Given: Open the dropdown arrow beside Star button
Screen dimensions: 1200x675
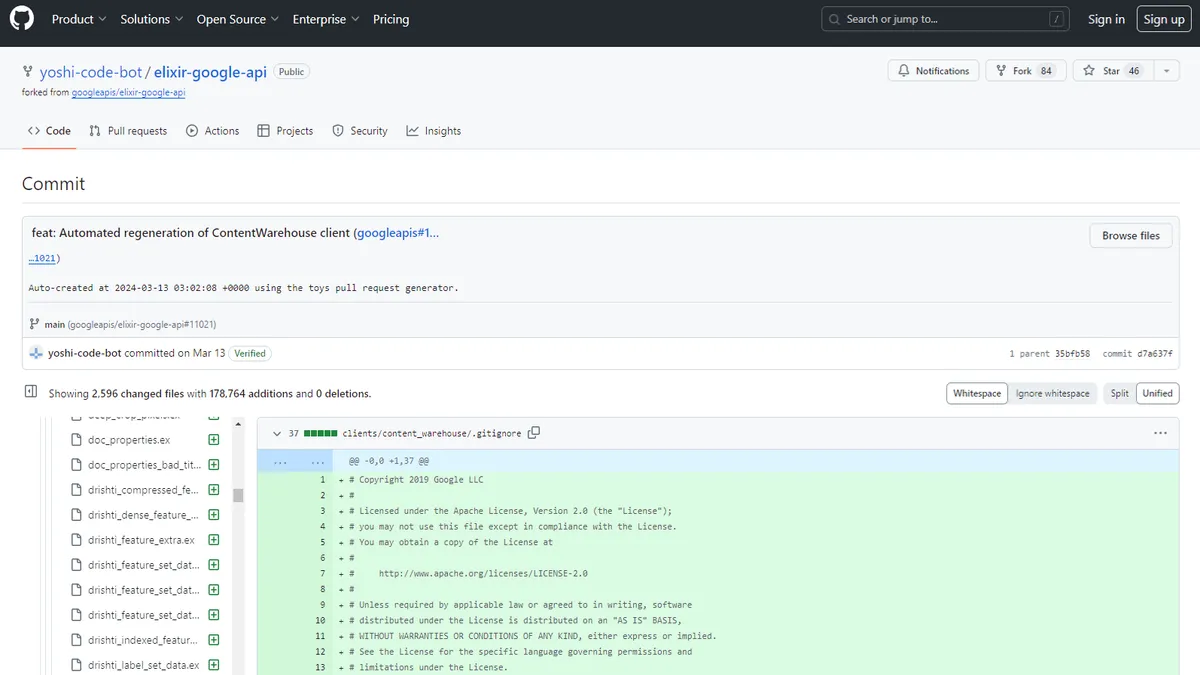Looking at the screenshot, I should (1166, 71).
